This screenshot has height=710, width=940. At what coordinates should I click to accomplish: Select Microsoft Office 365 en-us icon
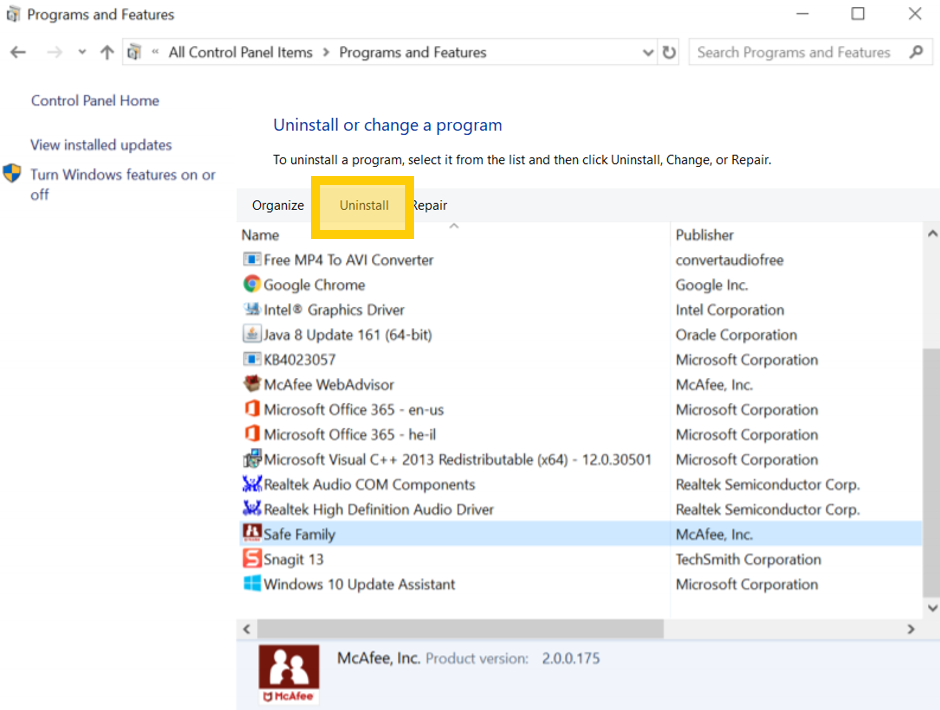point(252,409)
